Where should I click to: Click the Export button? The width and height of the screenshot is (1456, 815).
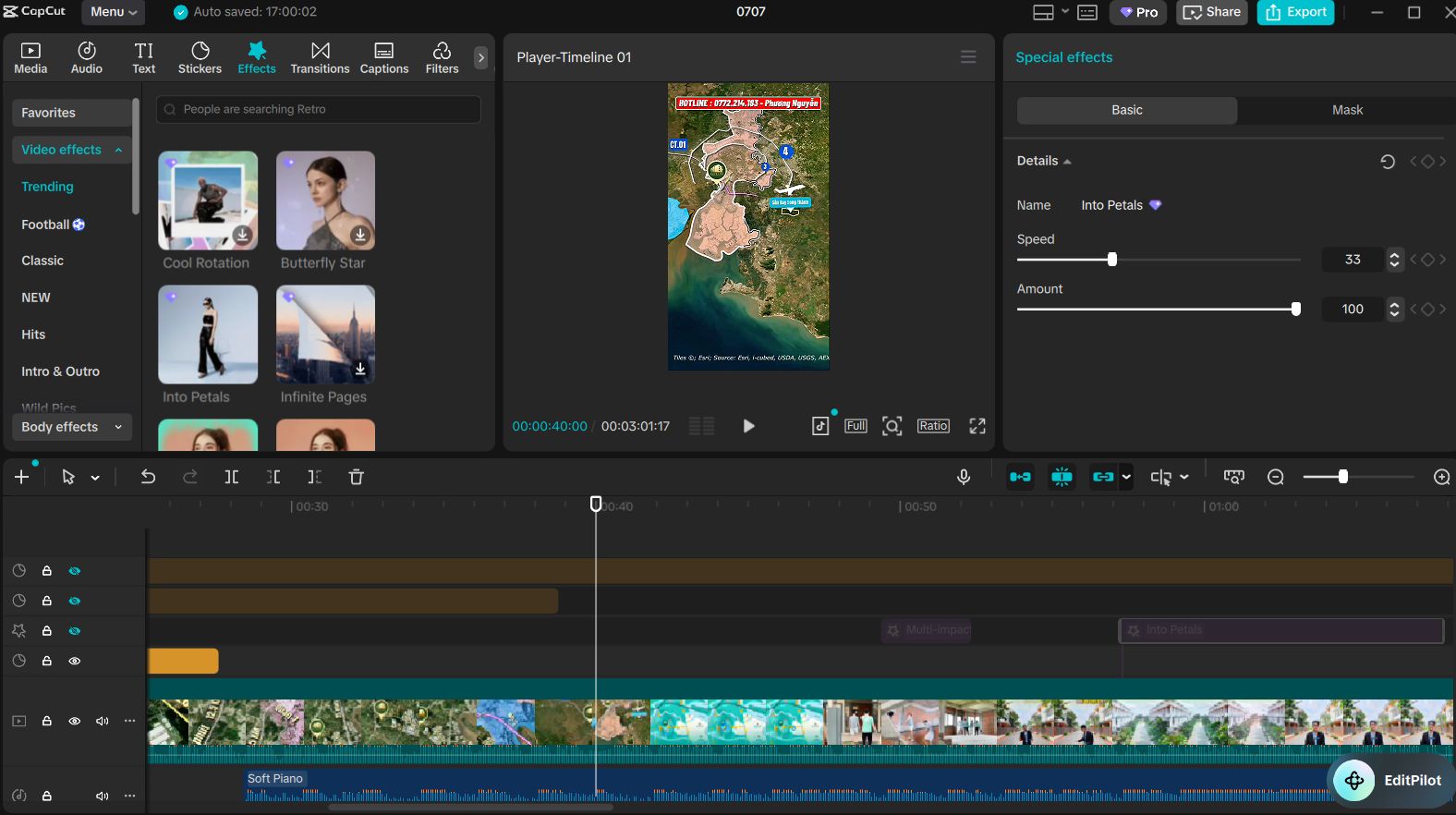pos(1295,12)
